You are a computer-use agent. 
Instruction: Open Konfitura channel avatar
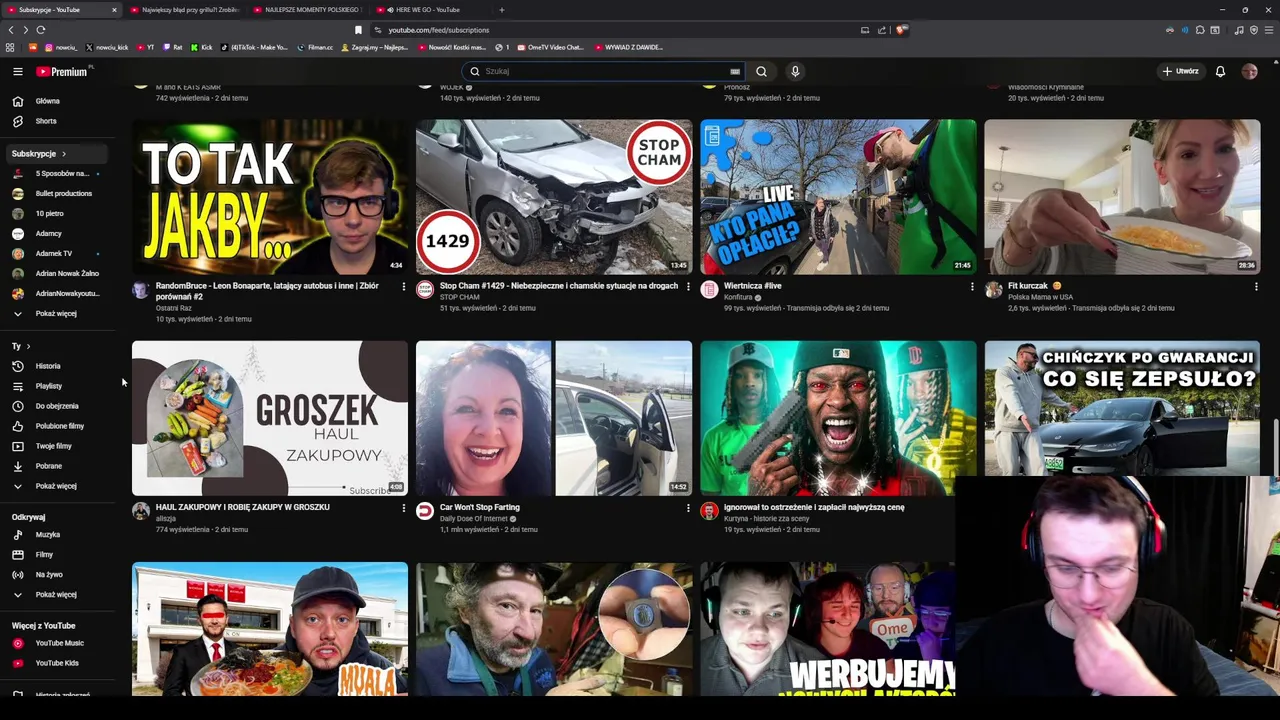(x=709, y=290)
